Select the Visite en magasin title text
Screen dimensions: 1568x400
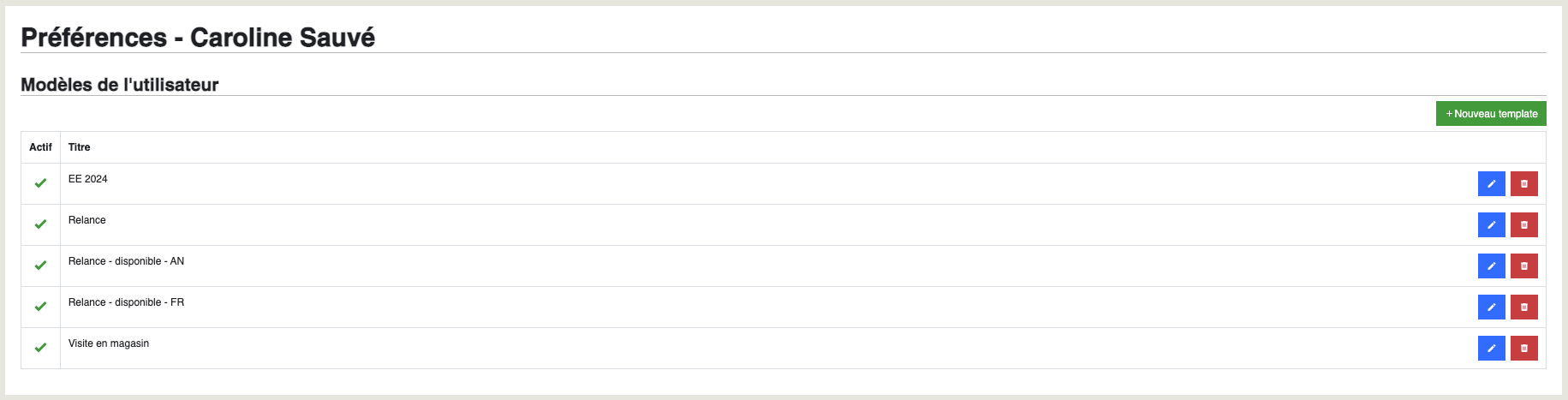tap(109, 343)
